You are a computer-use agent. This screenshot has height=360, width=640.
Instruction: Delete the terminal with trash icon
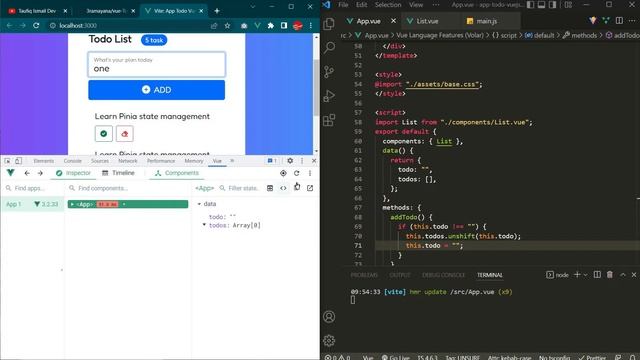610,275
